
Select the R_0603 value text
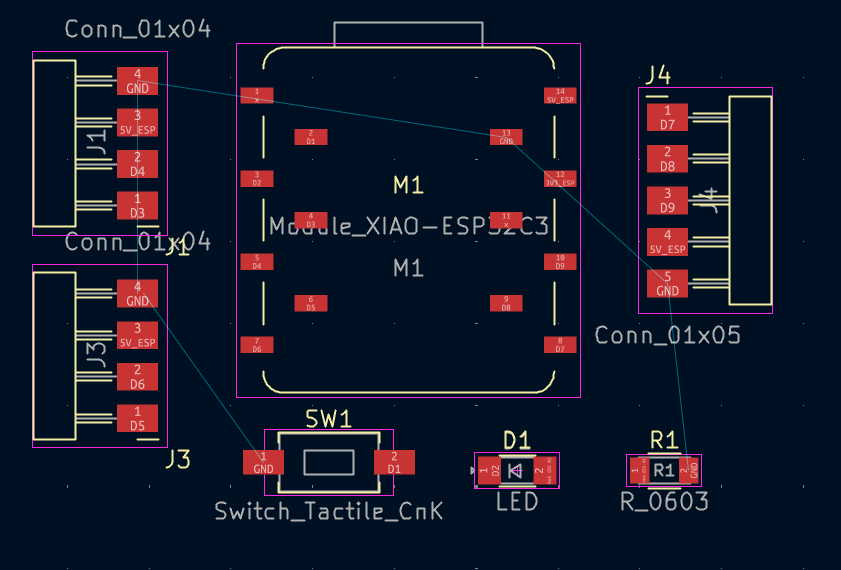click(664, 502)
